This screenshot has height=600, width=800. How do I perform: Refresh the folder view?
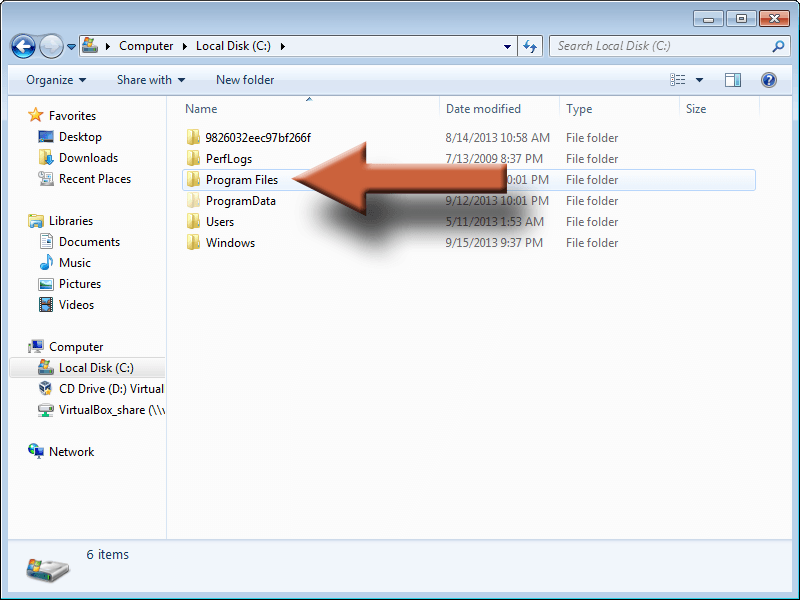(530, 46)
